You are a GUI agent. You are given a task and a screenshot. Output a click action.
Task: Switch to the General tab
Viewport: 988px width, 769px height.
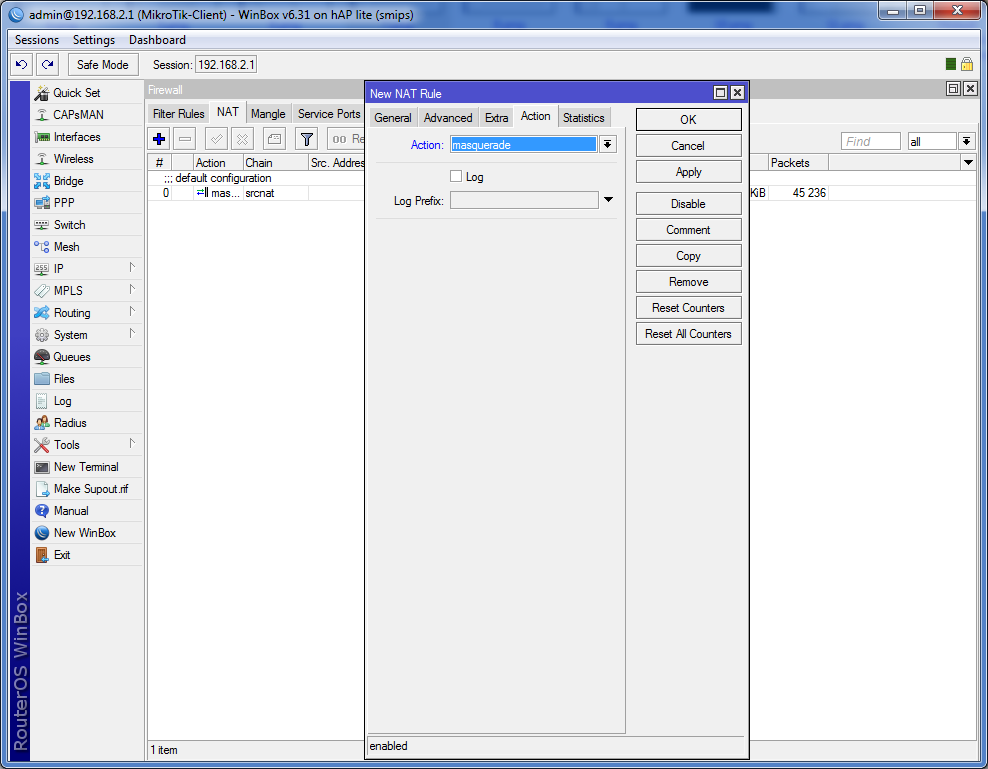point(393,117)
